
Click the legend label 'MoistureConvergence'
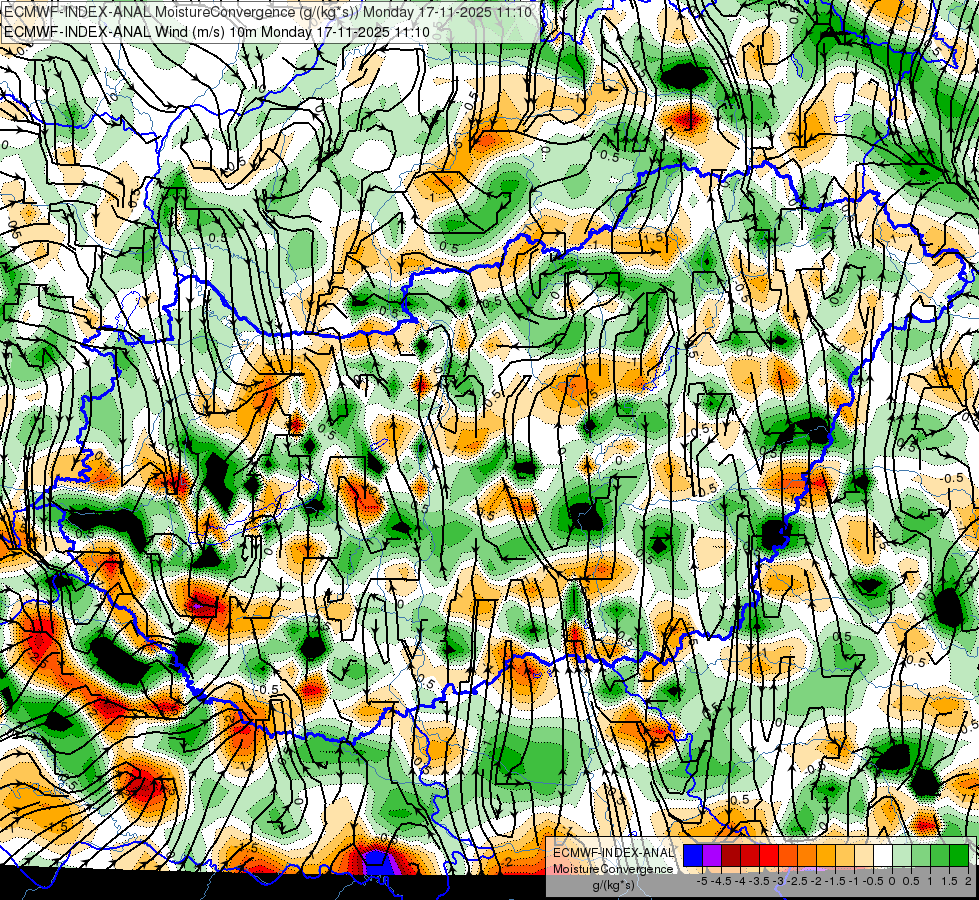click(613, 869)
